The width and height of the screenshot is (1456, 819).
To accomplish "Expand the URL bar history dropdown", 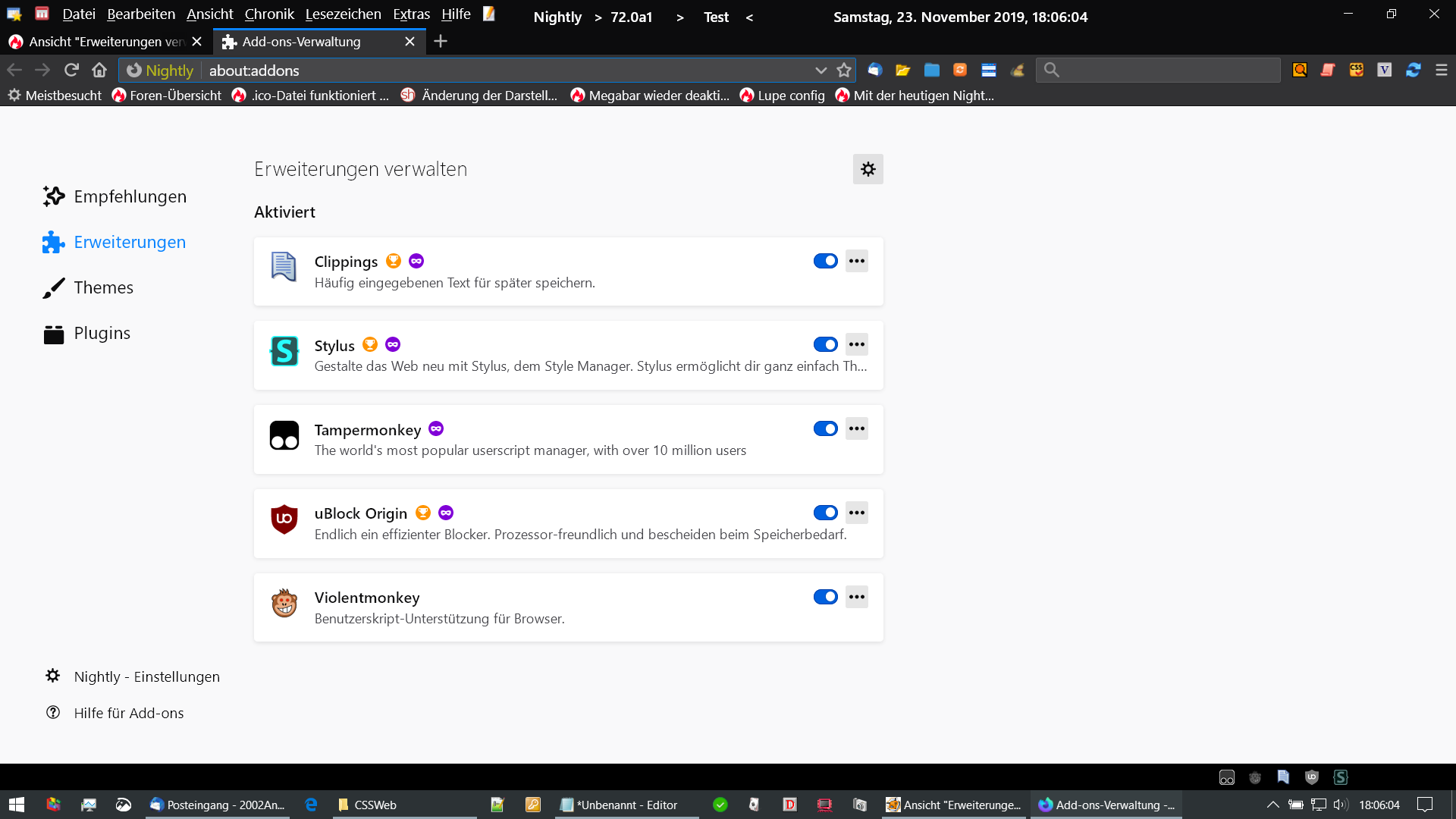I will (821, 70).
